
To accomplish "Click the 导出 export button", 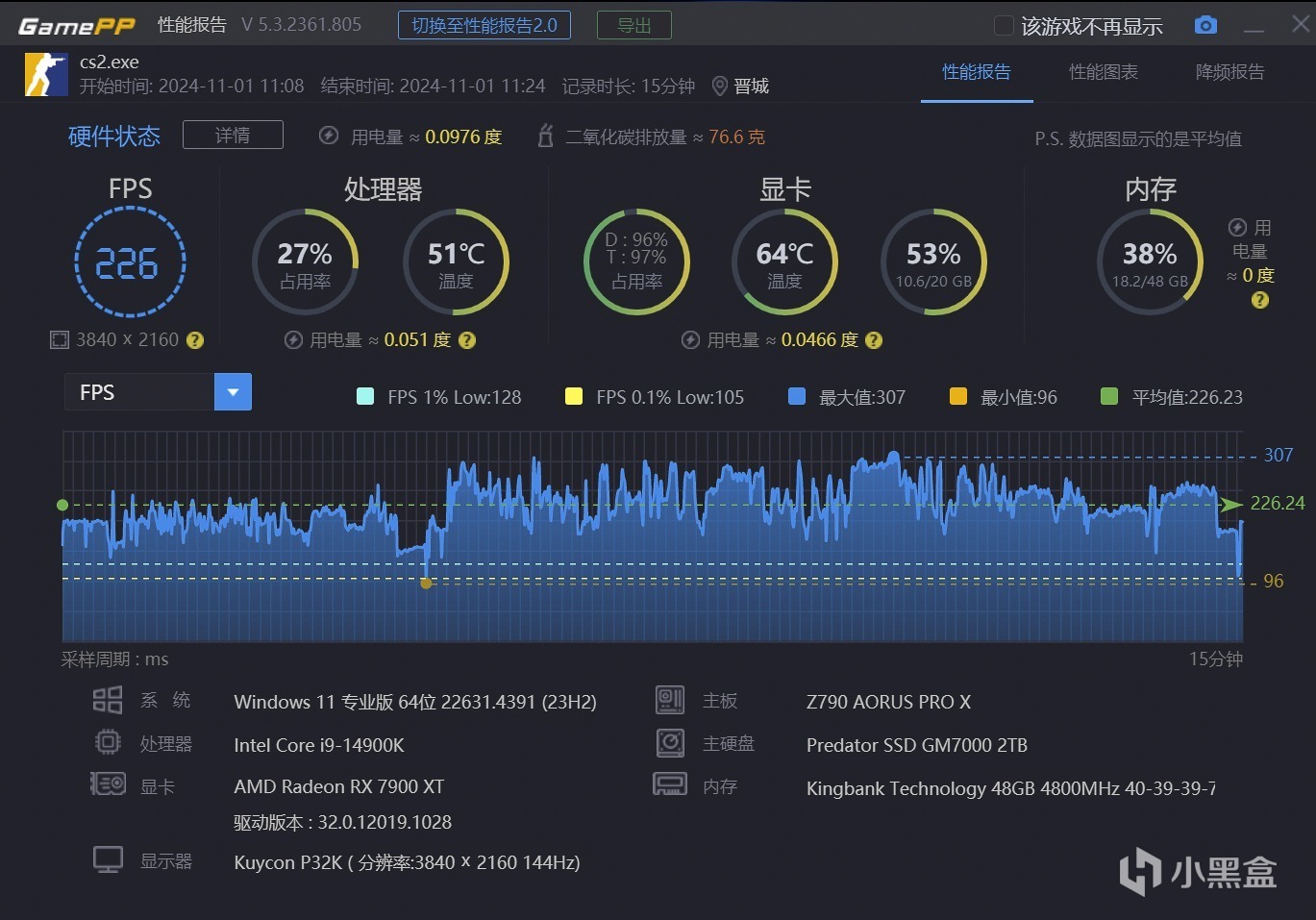I will pyautogui.click(x=634, y=25).
